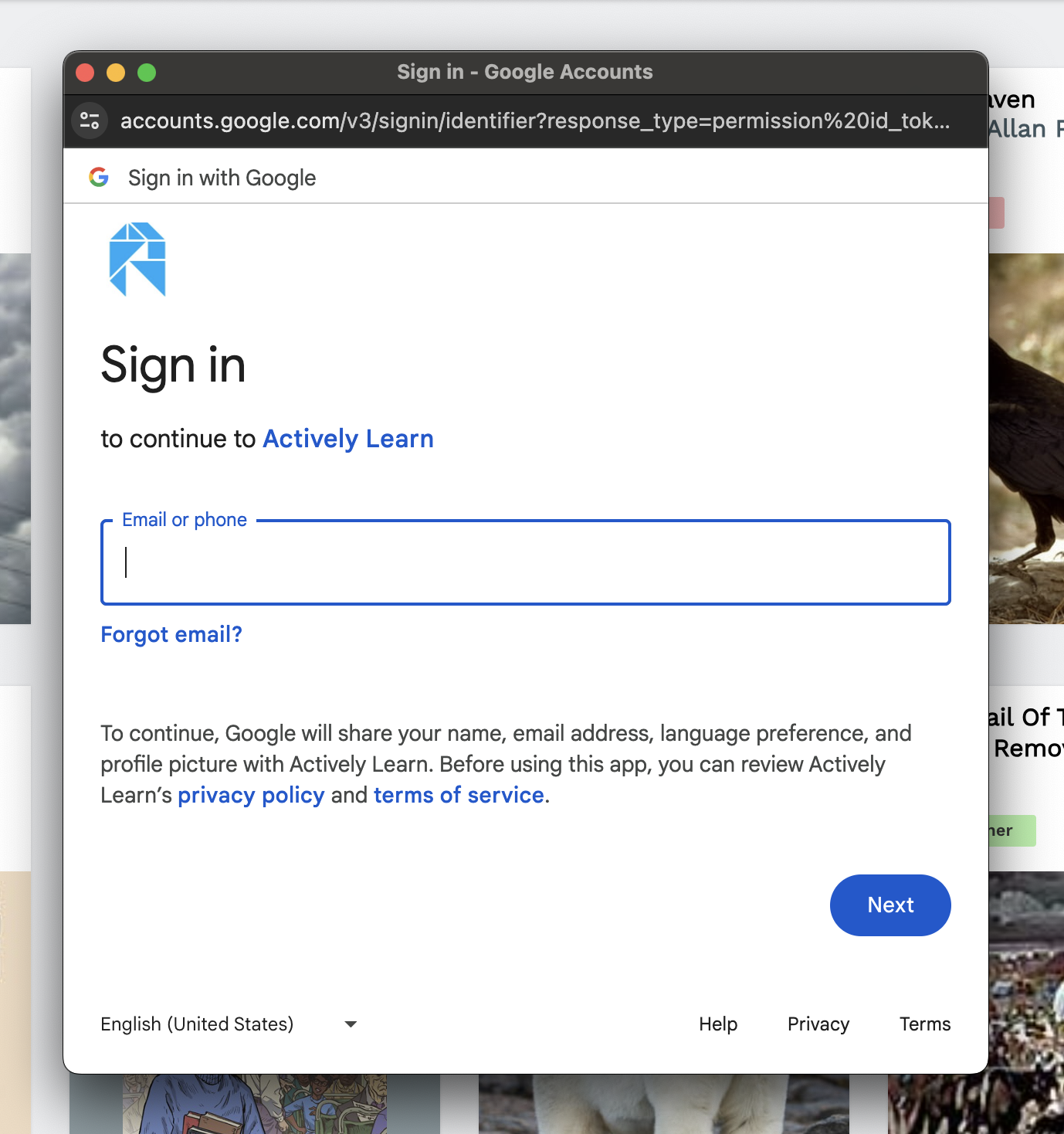Open the Actively Learn link
This screenshot has width=1064, height=1134.
[348, 439]
